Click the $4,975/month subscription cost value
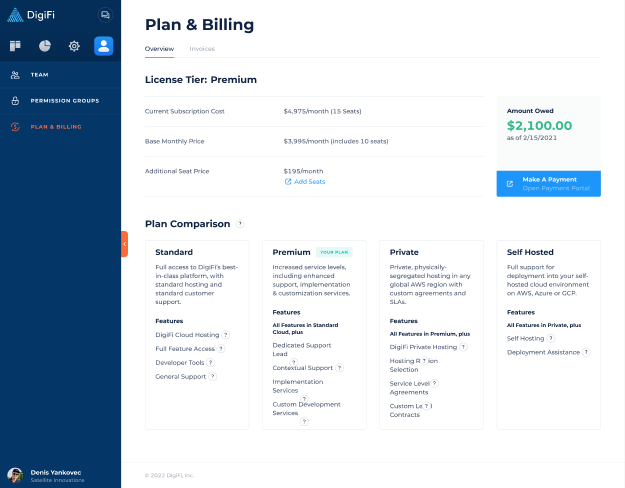The image size is (625, 488). (322, 112)
